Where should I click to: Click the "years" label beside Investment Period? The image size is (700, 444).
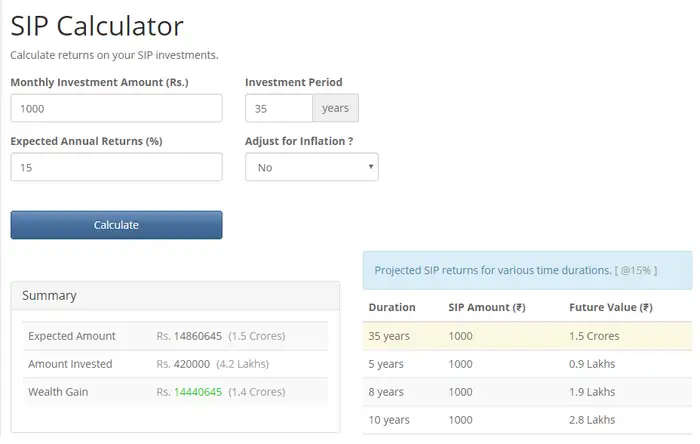(335, 108)
